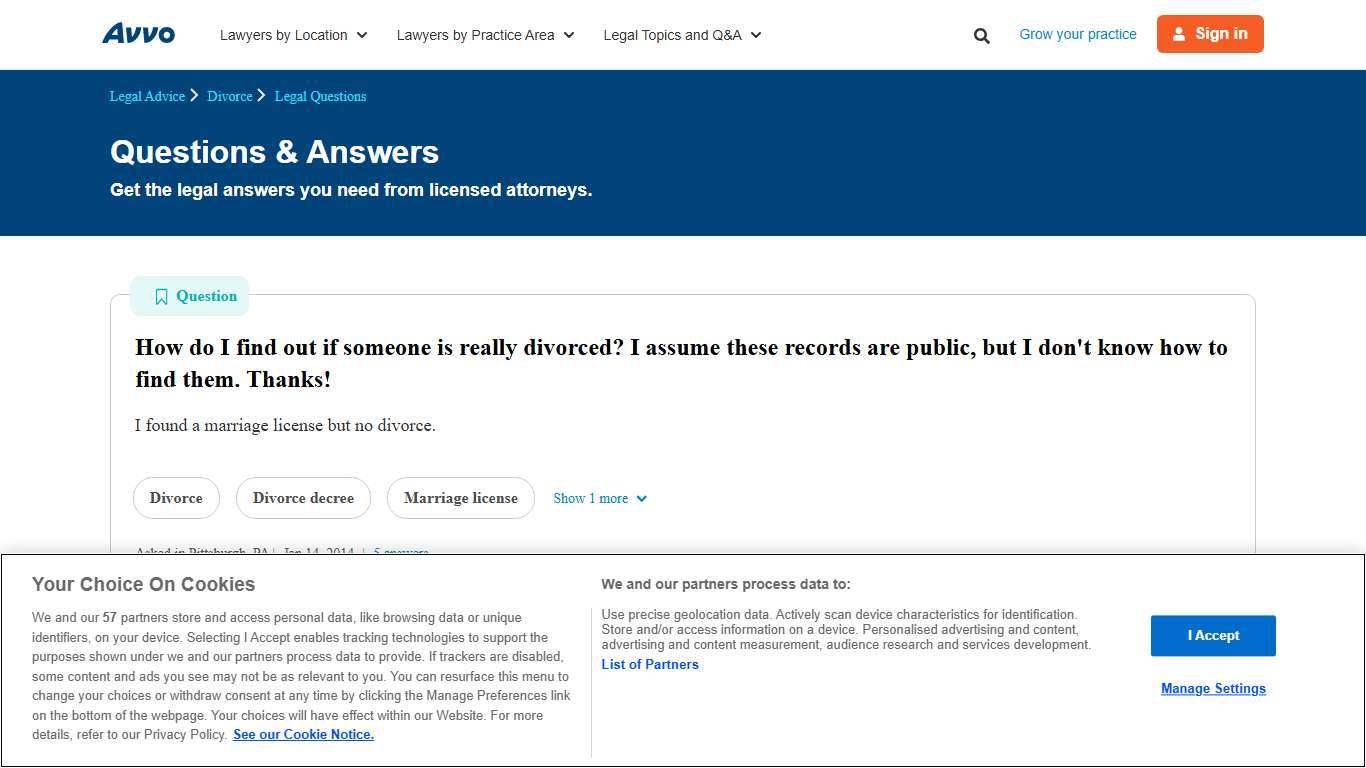This screenshot has width=1366, height=768.
Task: Expand the Show 1 more tags link
Action: (599, 498)
